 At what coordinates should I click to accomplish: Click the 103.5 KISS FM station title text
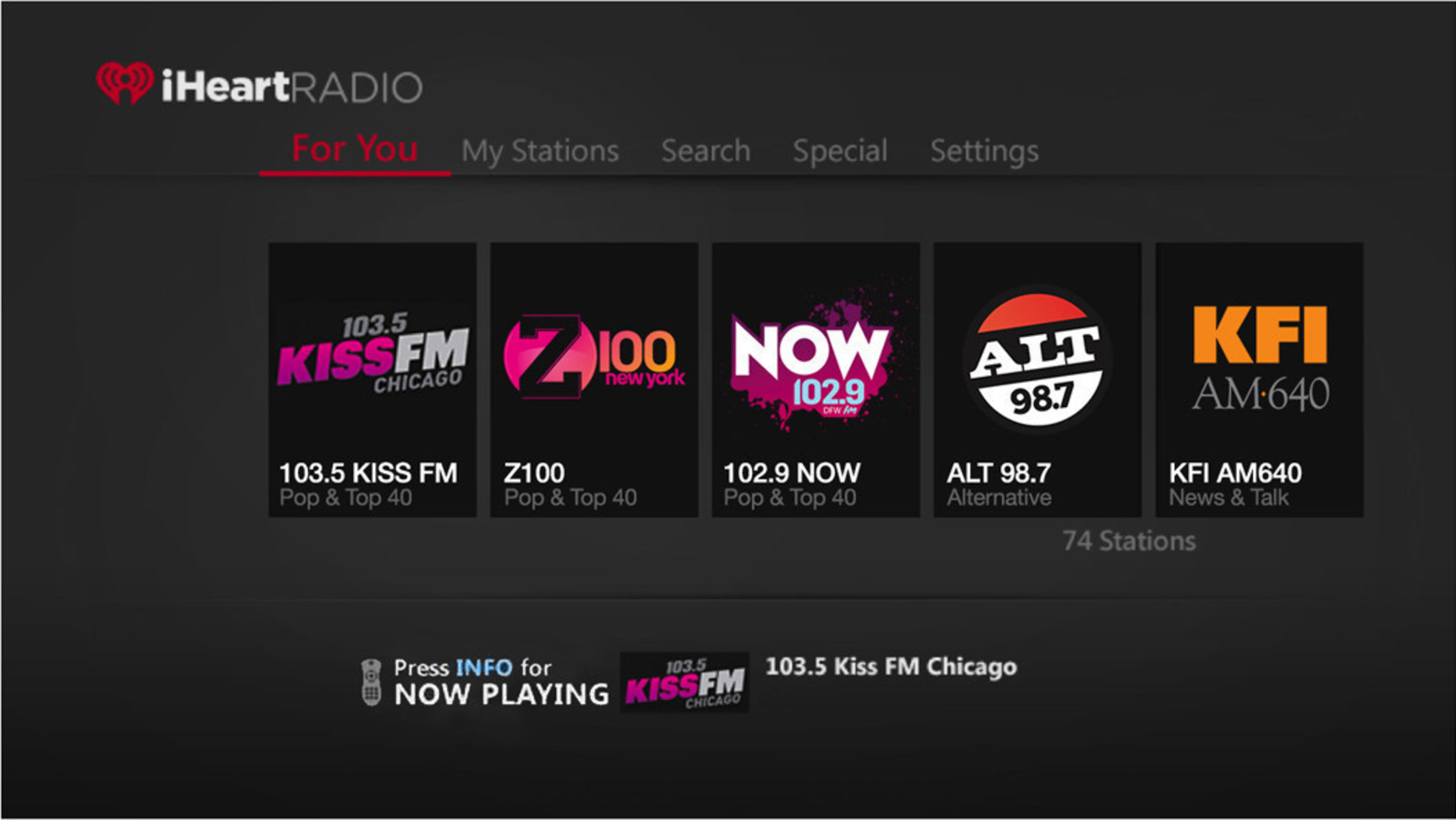[368, 473]
